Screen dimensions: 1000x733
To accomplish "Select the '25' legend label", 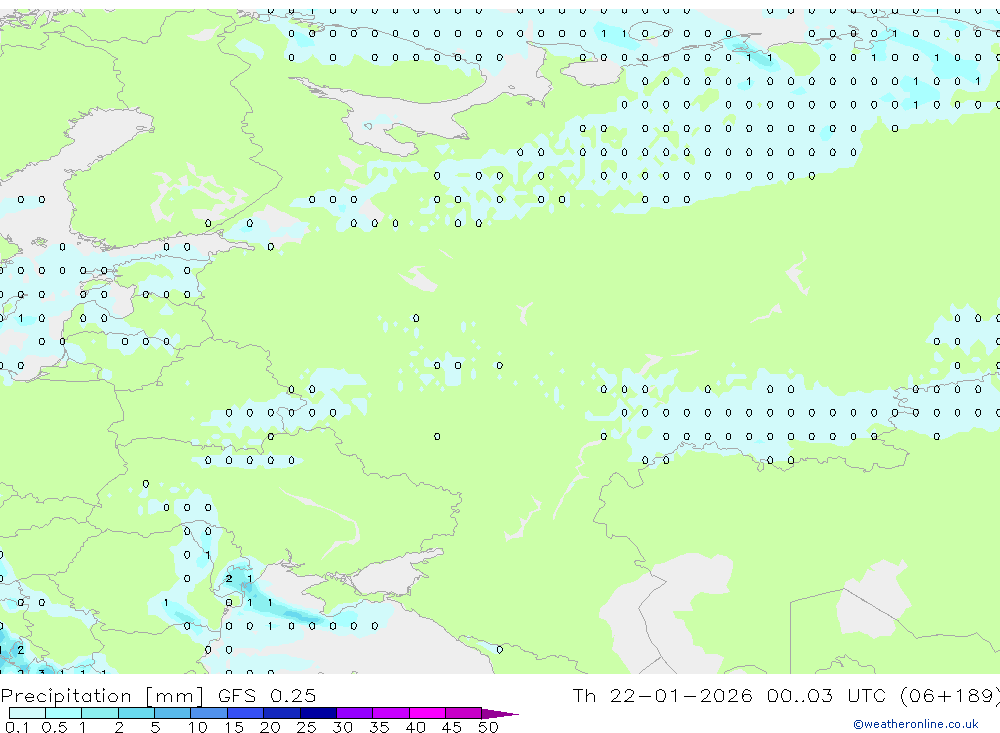I will [307, 727].
